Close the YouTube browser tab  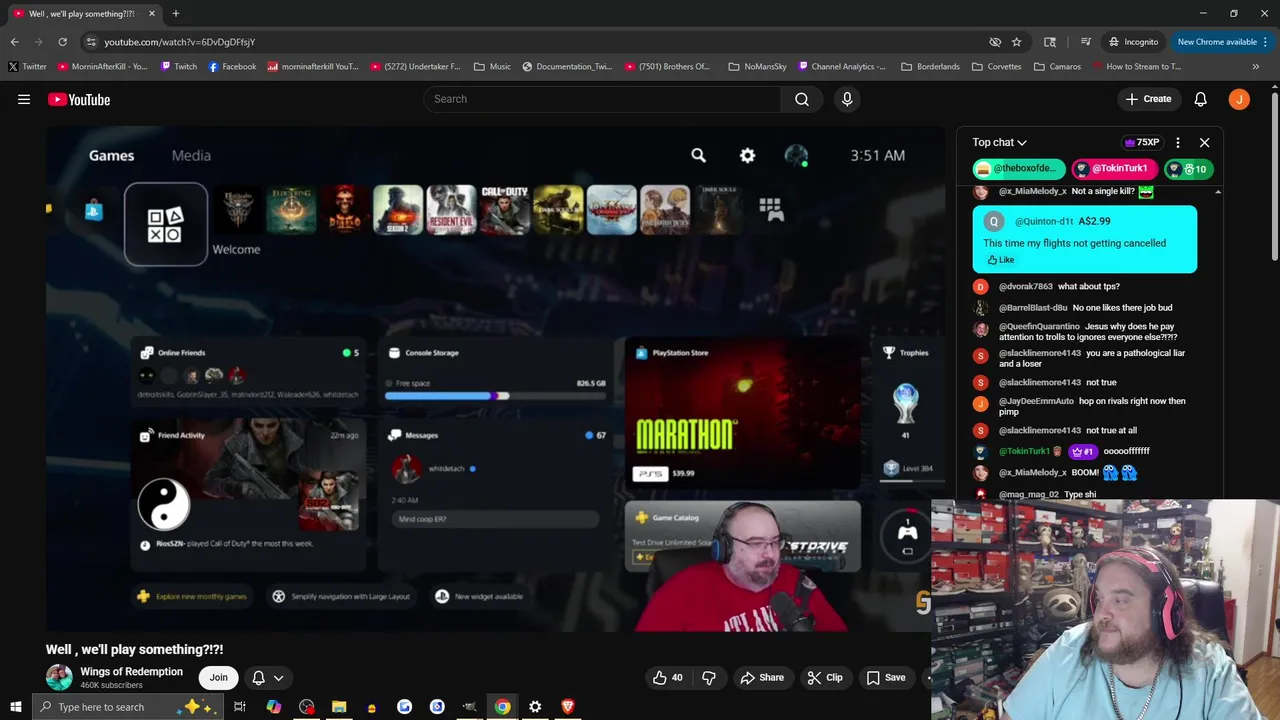152,13
